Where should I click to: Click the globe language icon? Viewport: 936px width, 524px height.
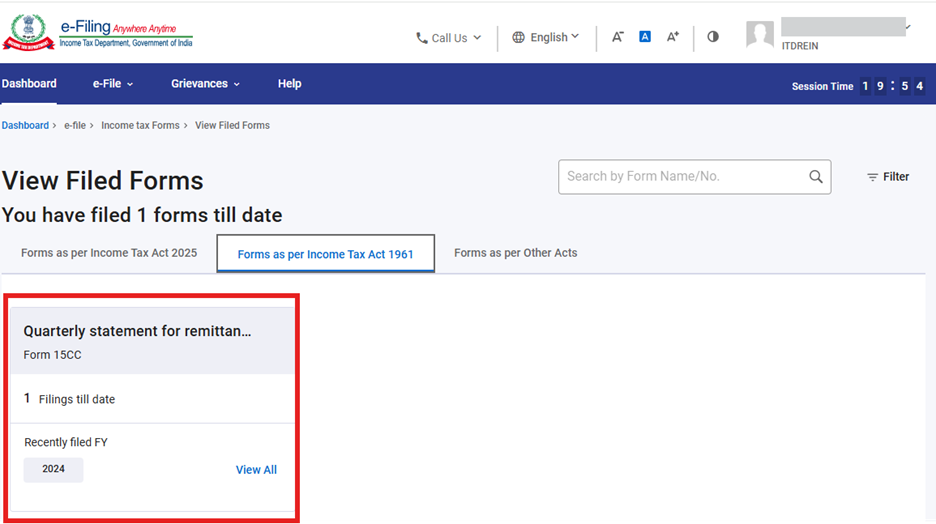pyautogui.click(x=518, y=38)
